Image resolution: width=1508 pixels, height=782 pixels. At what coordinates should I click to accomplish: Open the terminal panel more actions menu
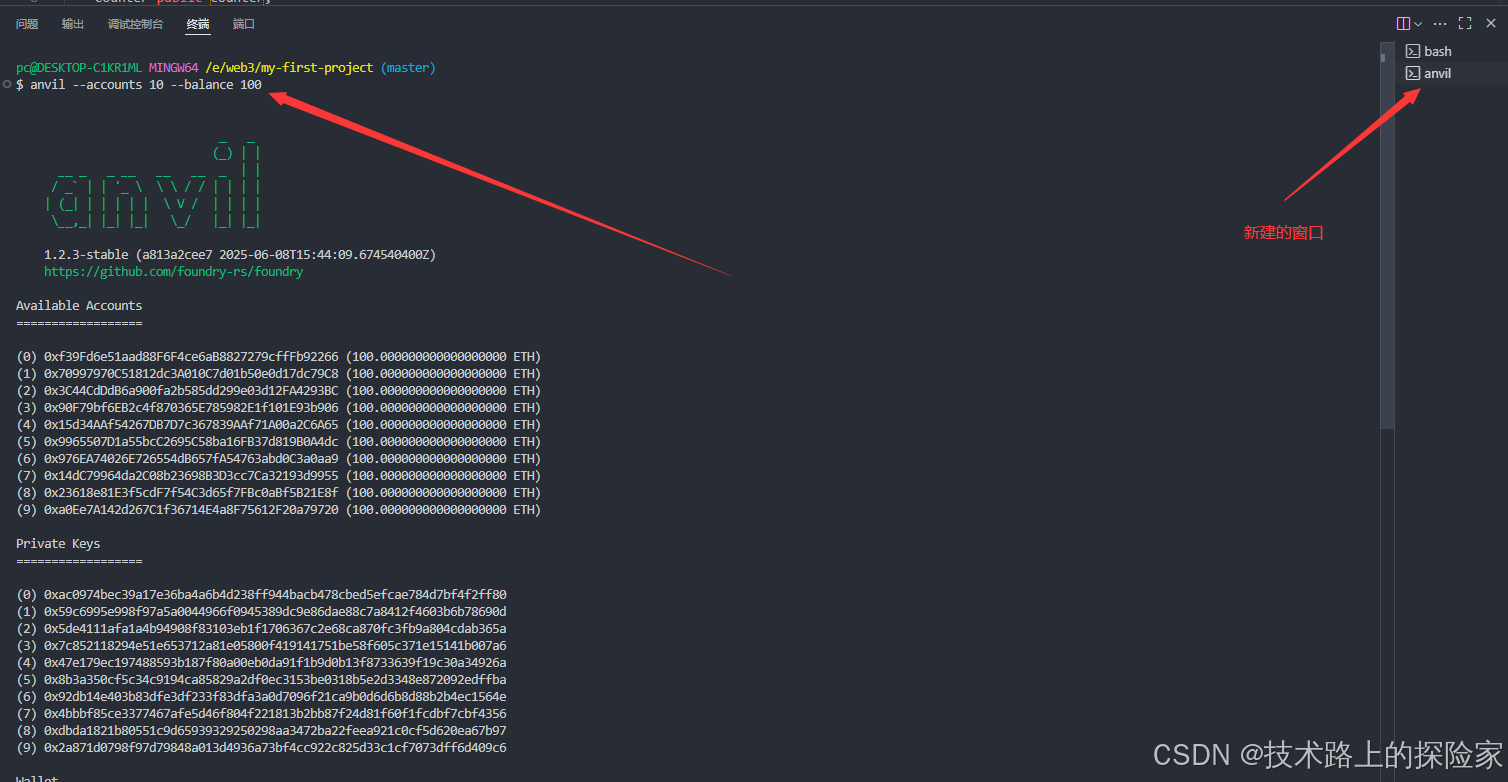click(1440, 23)
